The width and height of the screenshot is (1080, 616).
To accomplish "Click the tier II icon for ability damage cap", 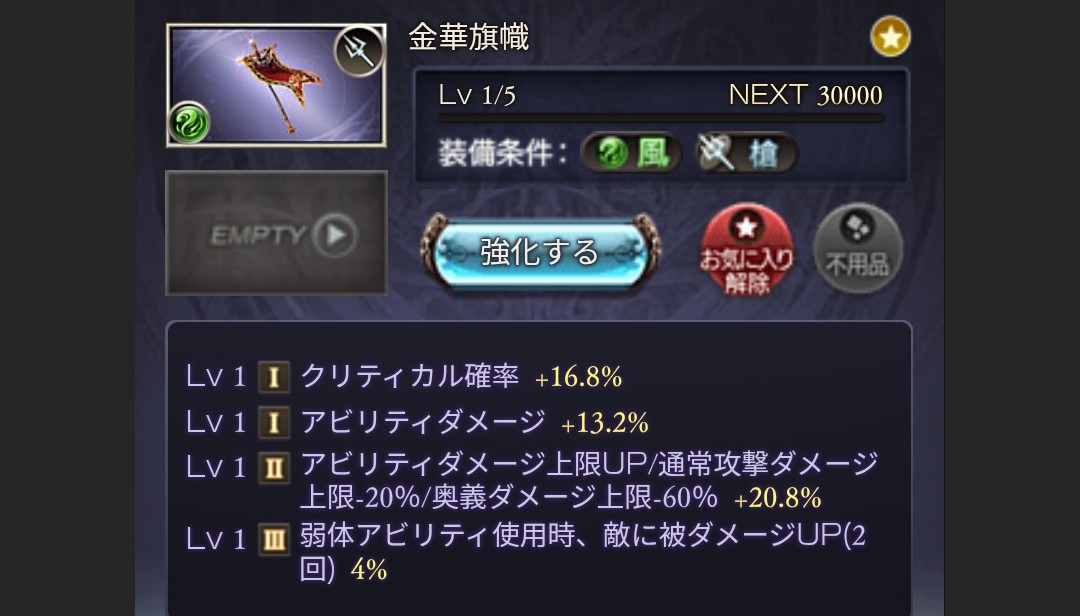I will [x=273, y=468].
